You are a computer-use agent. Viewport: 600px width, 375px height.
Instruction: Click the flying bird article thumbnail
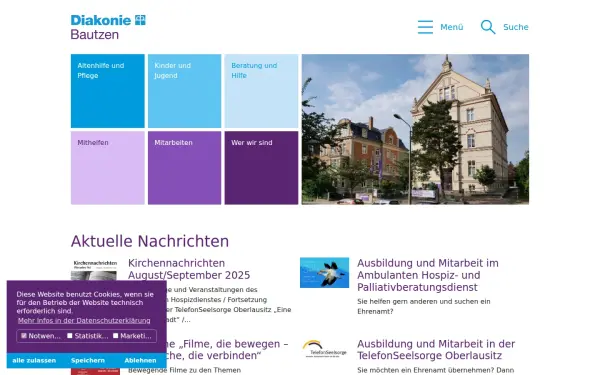coord(324,272)
